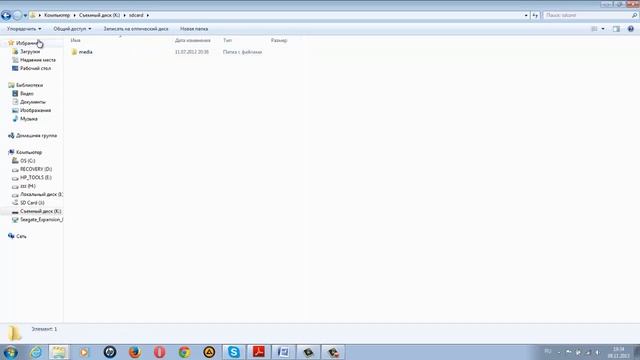Image resolution: width=640 pixels, height=360 pixels.
Task: Launch Internet Explorer from the taskbar
Action: click(x=36, y=352)
